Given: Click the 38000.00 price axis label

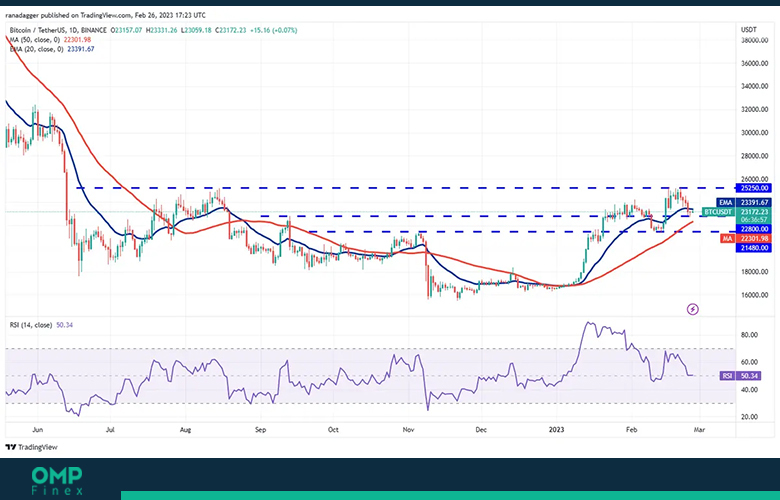Looking at the screenshot, I should point(754,40).
